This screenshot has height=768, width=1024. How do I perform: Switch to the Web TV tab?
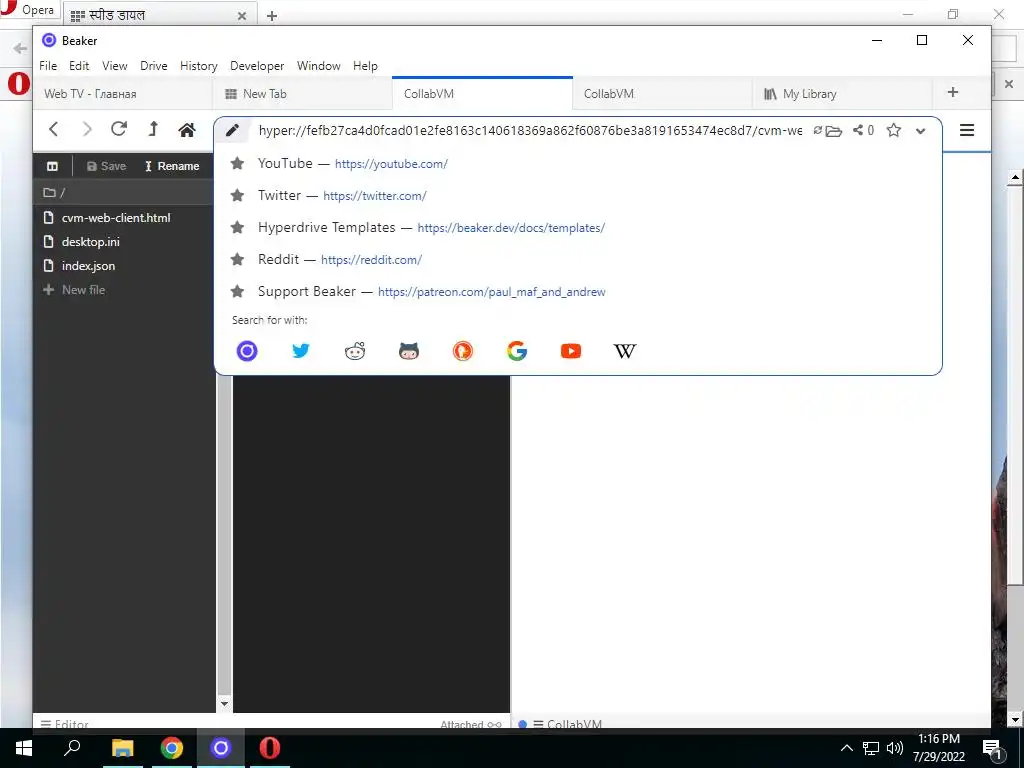tap(123, 93)
